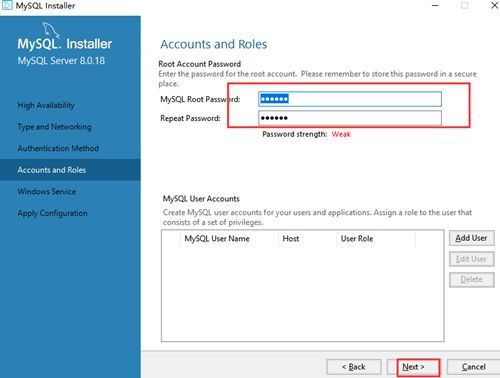Viewport: 500px width, 378px height.
Task: Click the maximize window button
Action: click(x=464, y=6)
